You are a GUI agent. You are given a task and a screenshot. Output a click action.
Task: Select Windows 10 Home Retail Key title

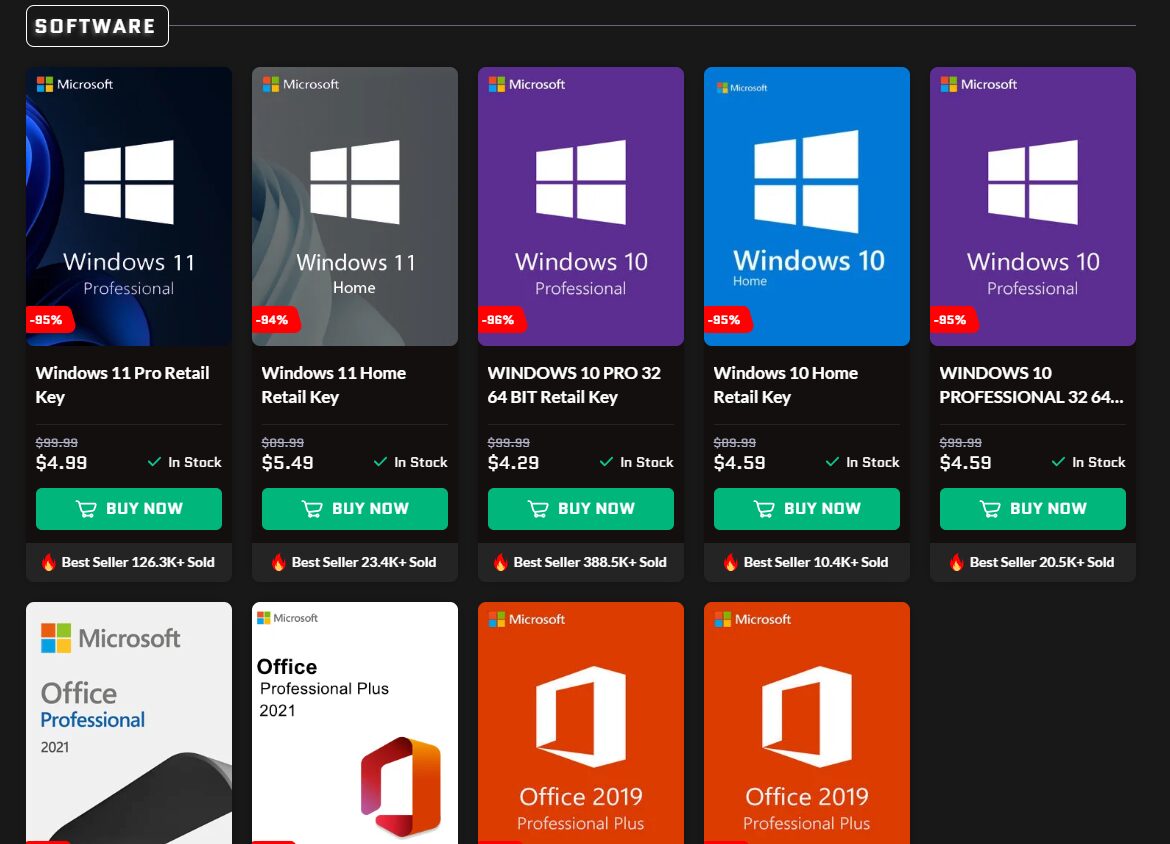tap(785, 385)
